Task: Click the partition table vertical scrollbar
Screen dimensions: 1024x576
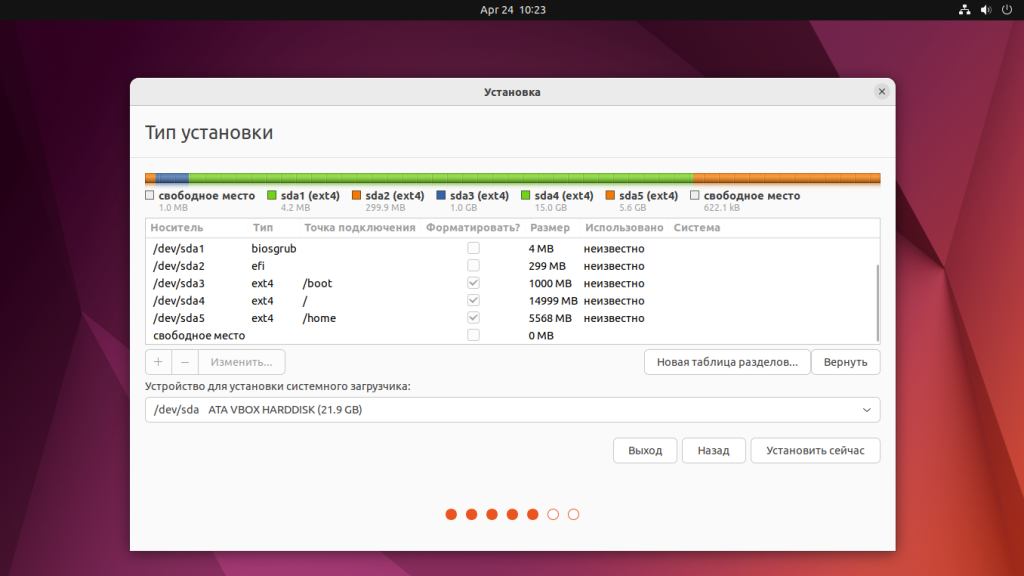Action: tap(877, 300)
